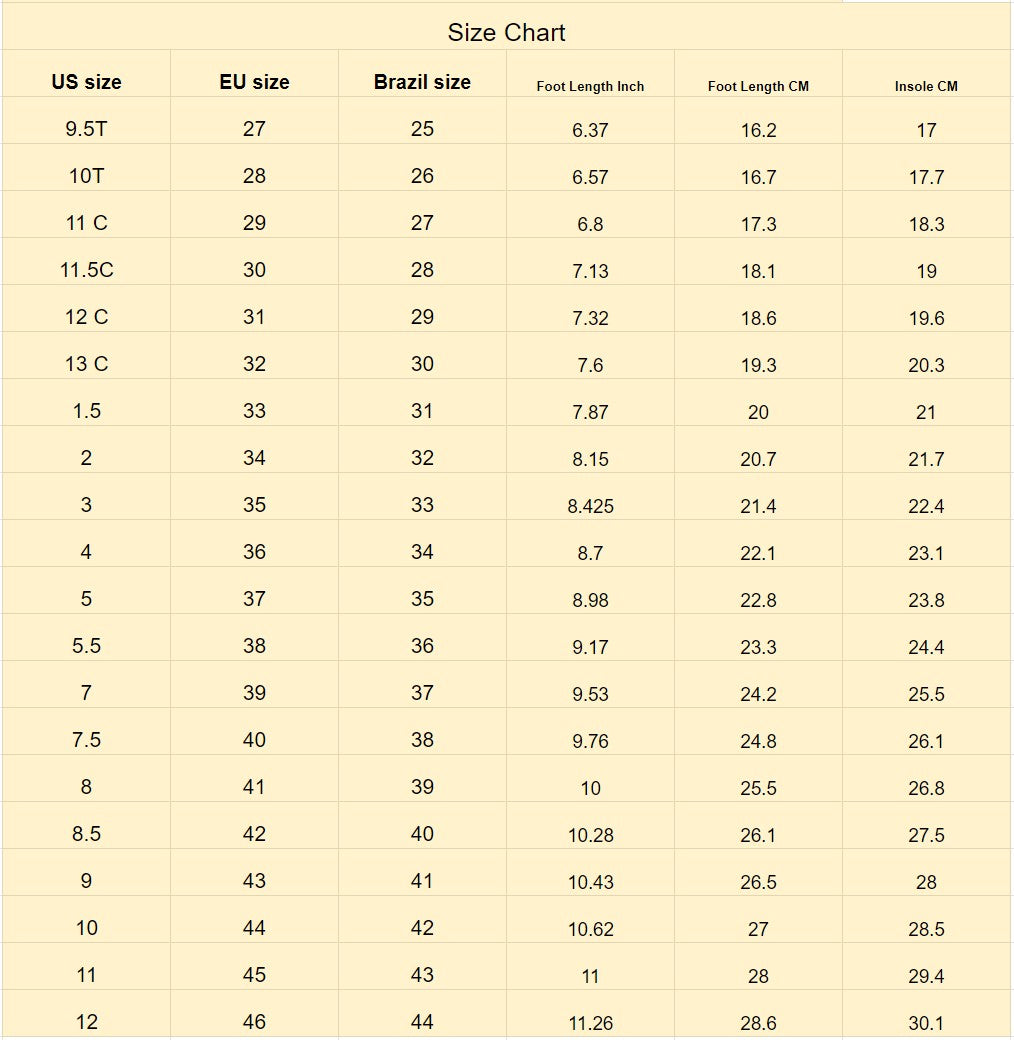Click the Insole CM column header
Image resolution: width=1014 pixels, height=1040 pixels.
tap(926, 86)
